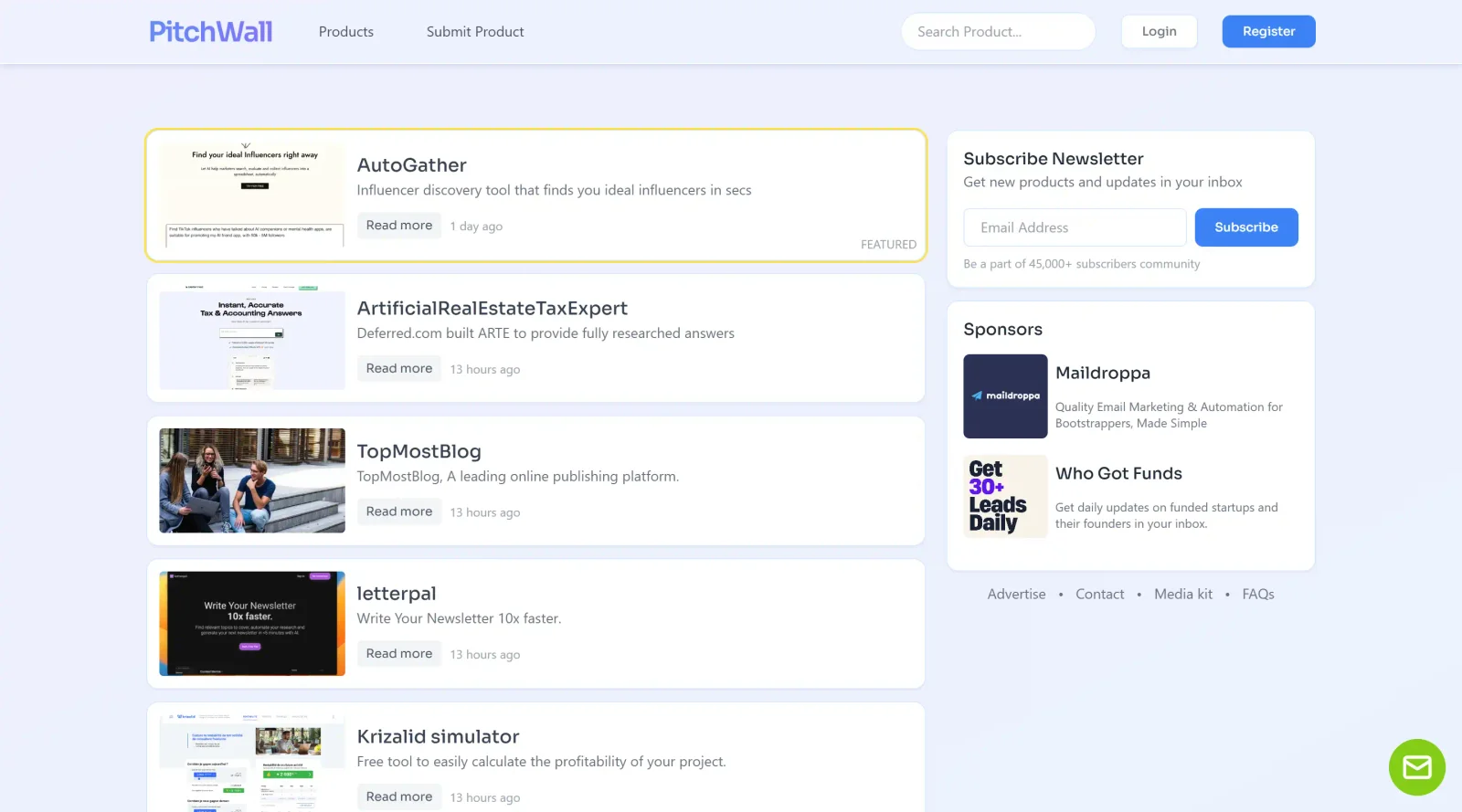Open the Maildroppa sponsor logo
The image size is (1462, 812).
[x=1005, y=396]
